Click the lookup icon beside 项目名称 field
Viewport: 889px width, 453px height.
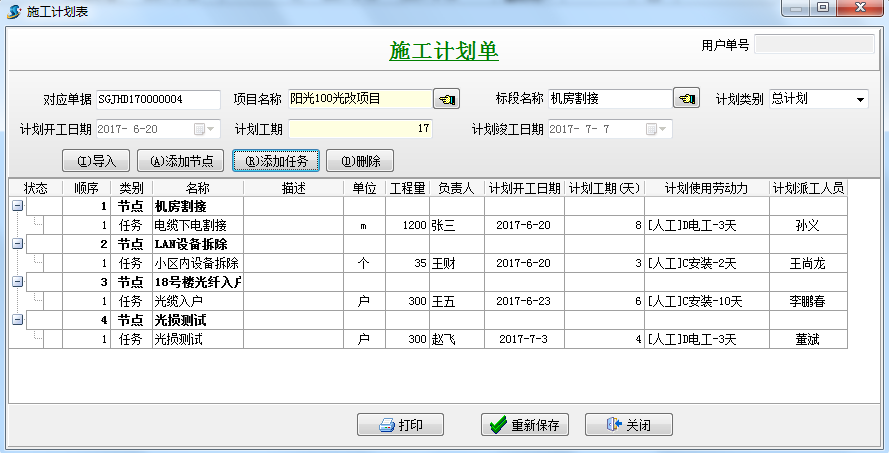point(446,99)
